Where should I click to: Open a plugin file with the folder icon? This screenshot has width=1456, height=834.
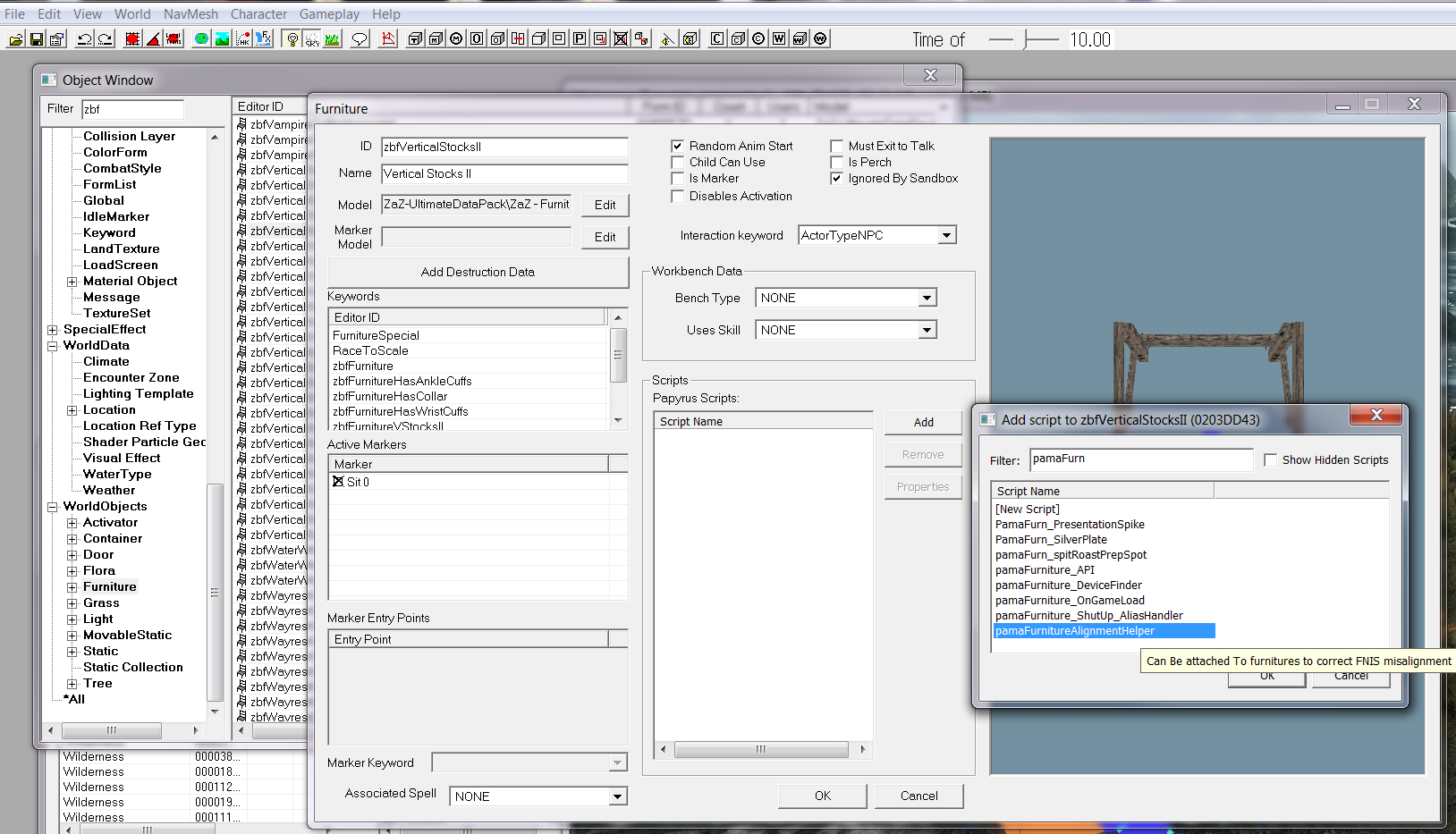15,38
